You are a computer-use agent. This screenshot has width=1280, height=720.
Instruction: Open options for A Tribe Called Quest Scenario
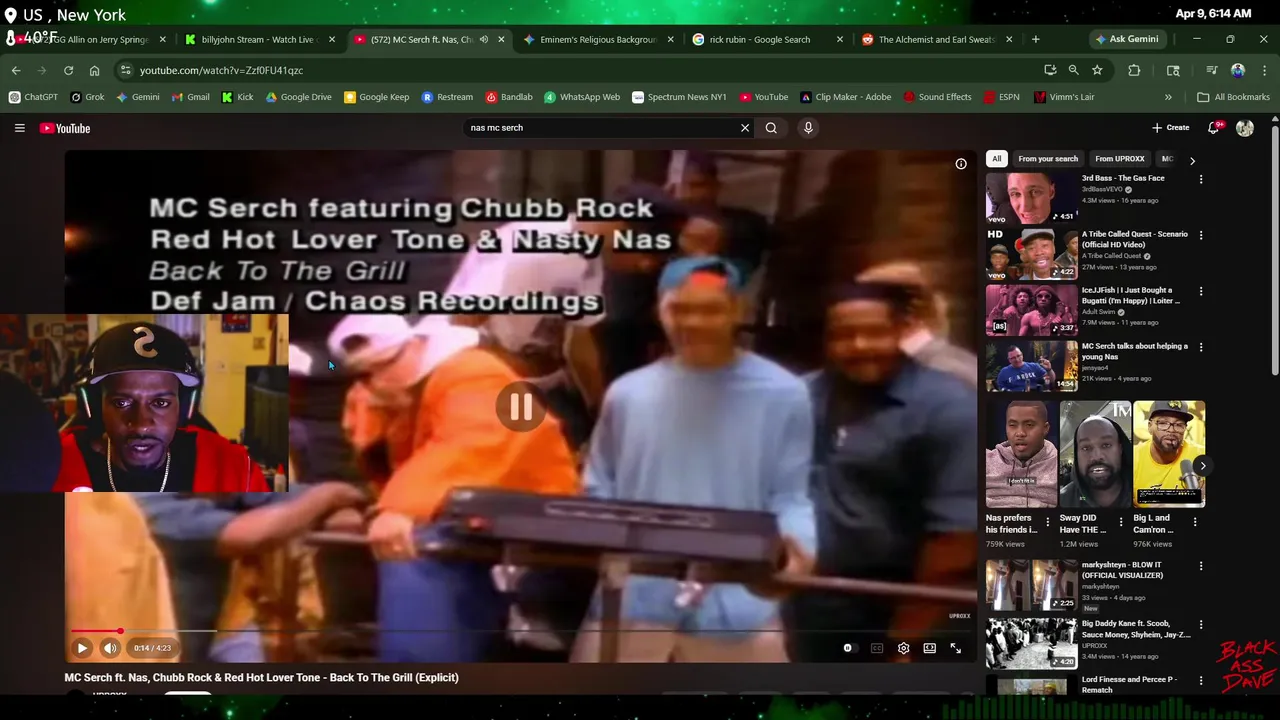(x=1201, y=235)
